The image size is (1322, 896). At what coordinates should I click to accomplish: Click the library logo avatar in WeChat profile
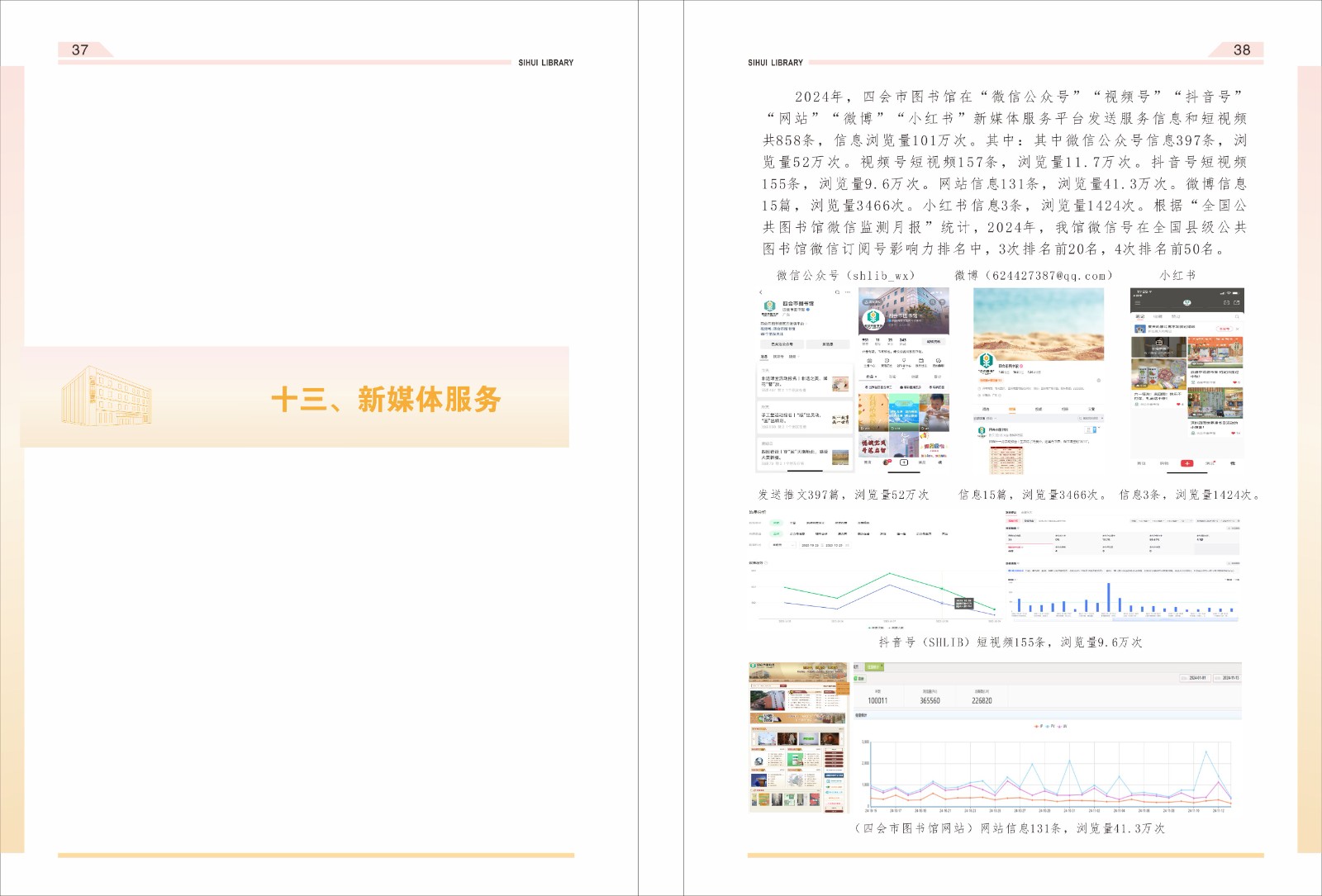(x=769, y=306)
